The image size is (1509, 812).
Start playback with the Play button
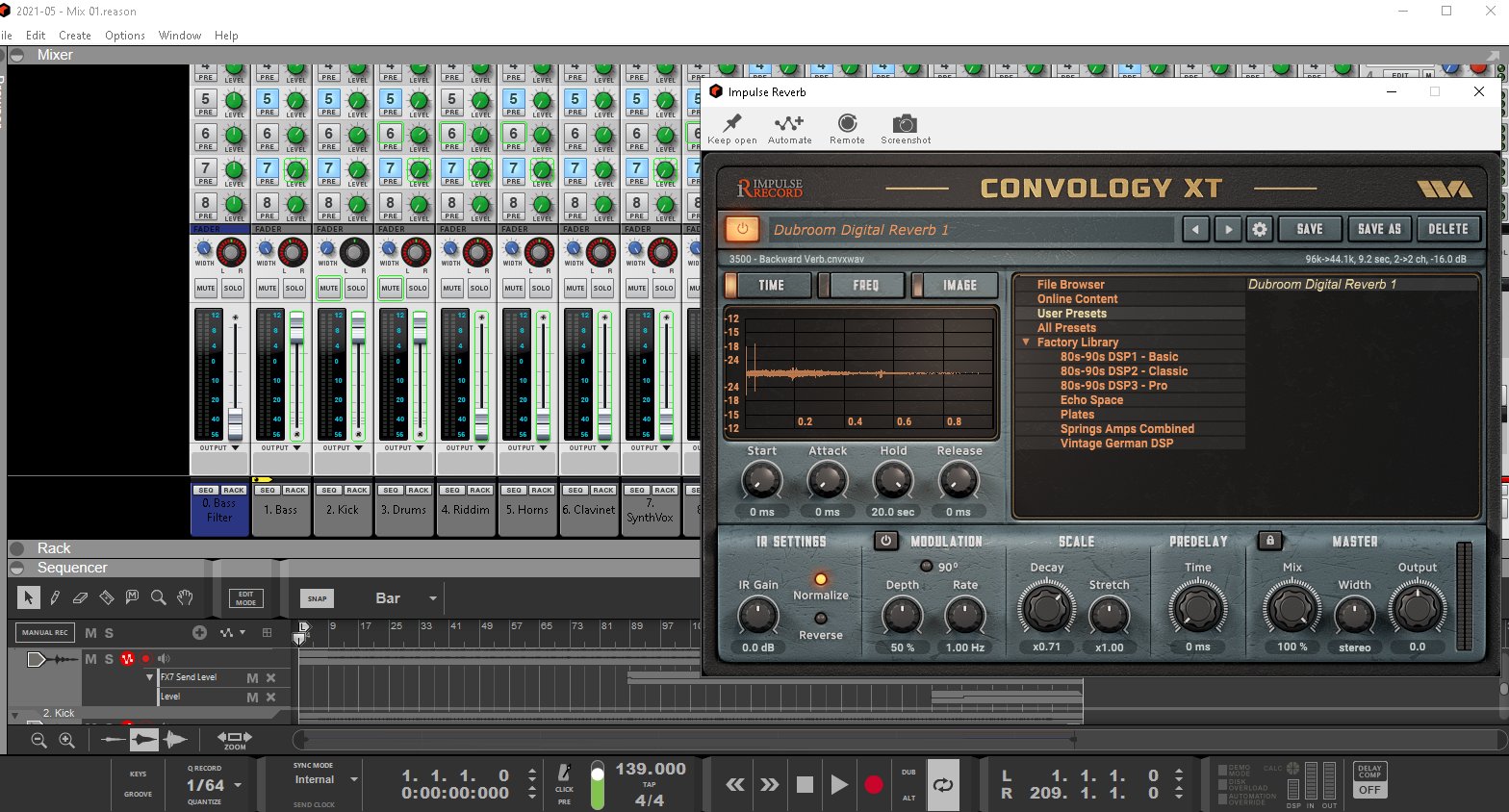click(839, 785)
